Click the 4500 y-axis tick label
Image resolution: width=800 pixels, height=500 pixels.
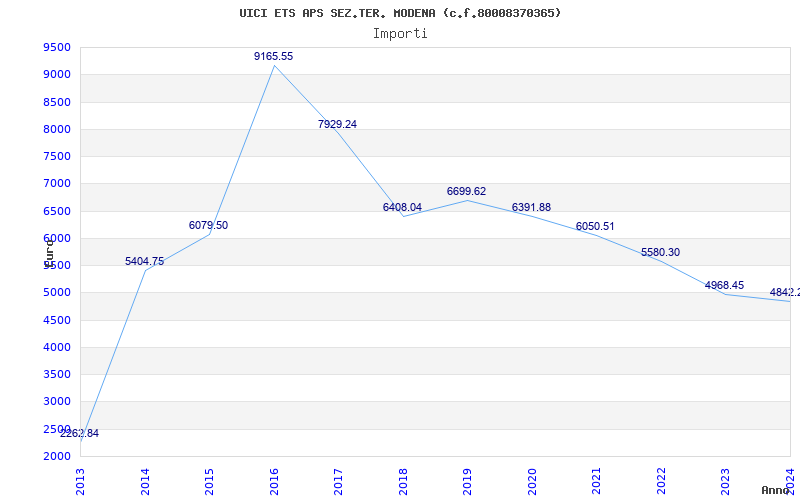tap(57, 320)
